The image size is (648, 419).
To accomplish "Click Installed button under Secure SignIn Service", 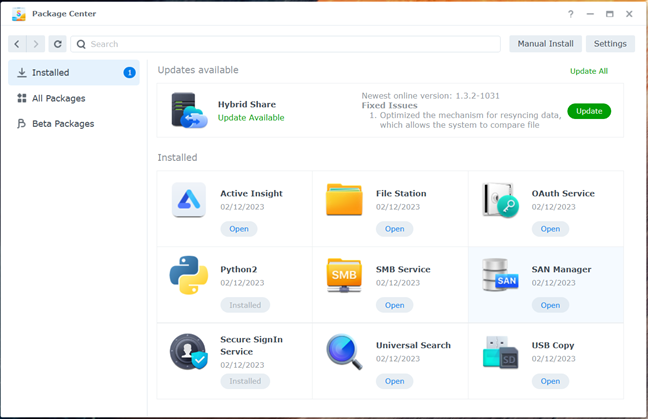I will 245,381.
